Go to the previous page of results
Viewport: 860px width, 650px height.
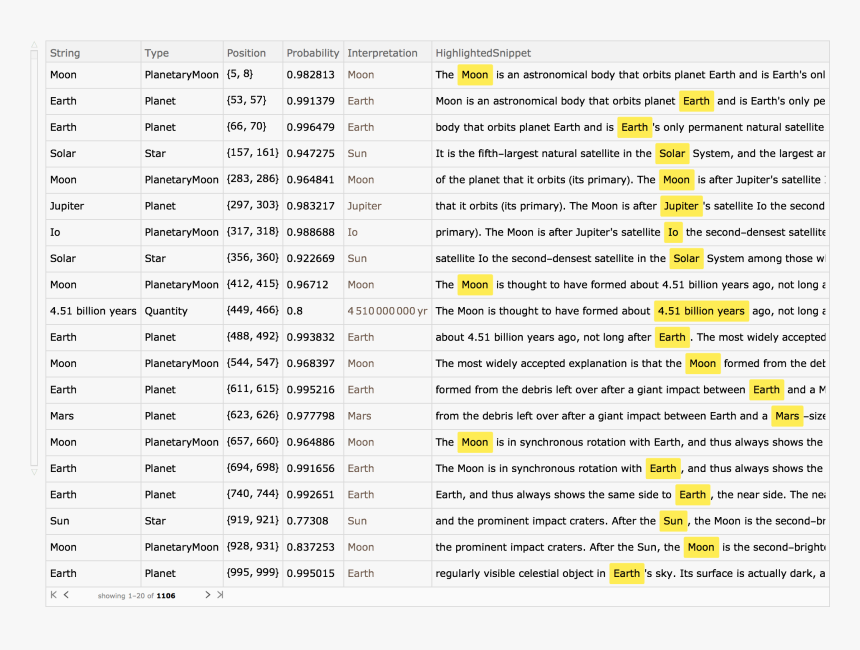click(x=66, y=595)
